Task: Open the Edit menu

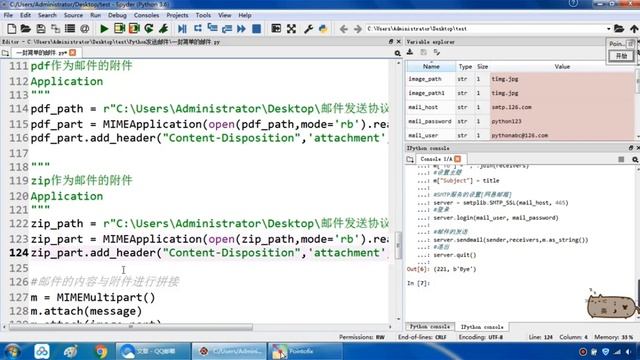Action: (25, 15)
